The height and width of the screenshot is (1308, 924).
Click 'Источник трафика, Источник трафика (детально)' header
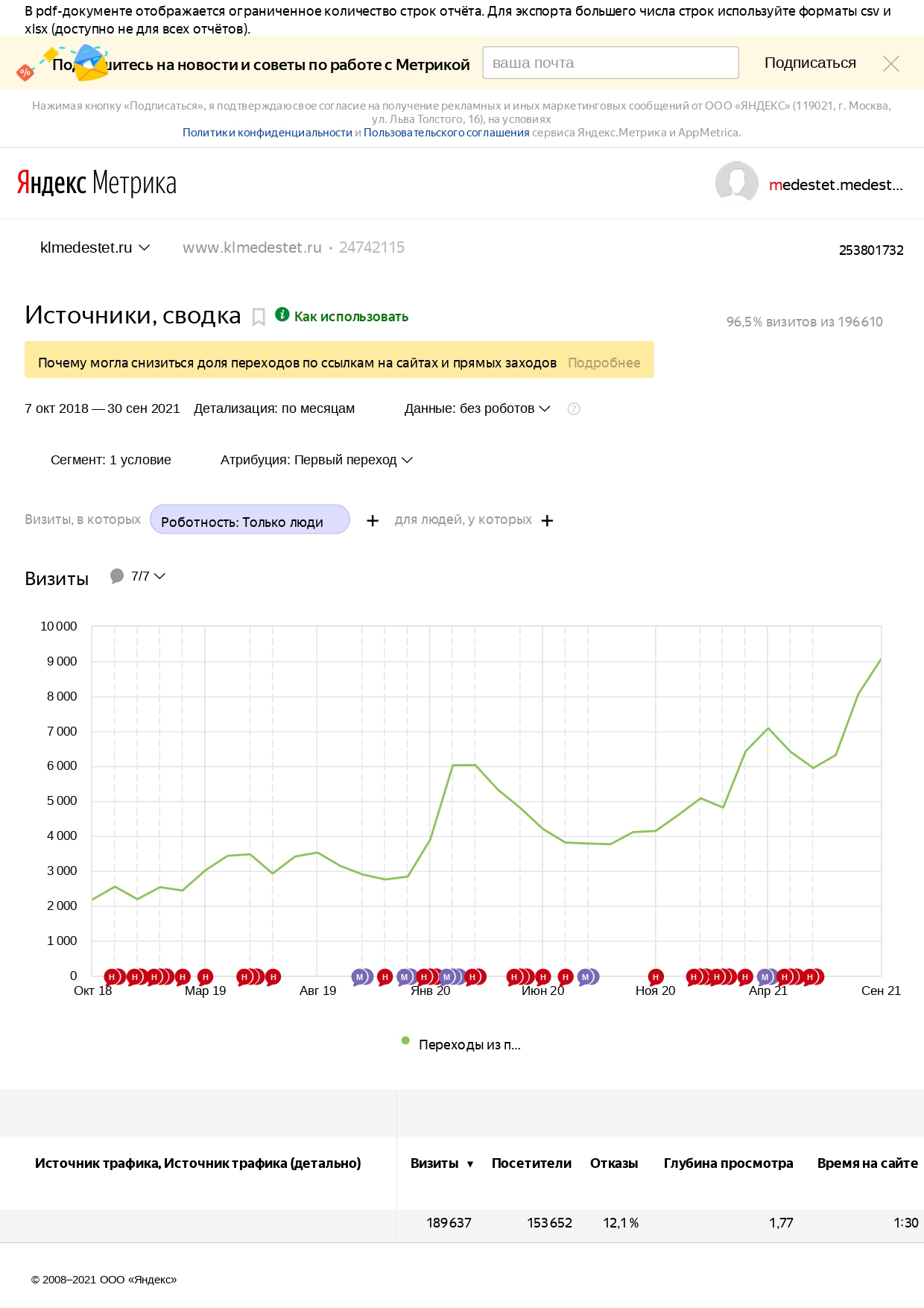click(x=197, y=1163)
